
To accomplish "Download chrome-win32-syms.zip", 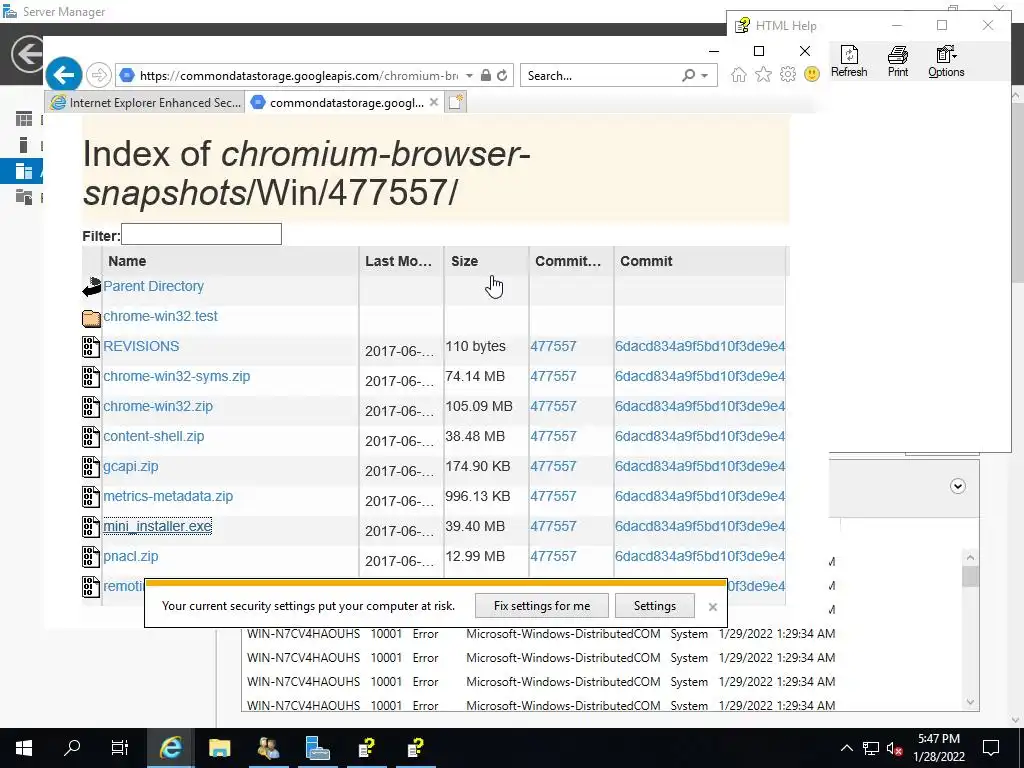I will [176, 376].
